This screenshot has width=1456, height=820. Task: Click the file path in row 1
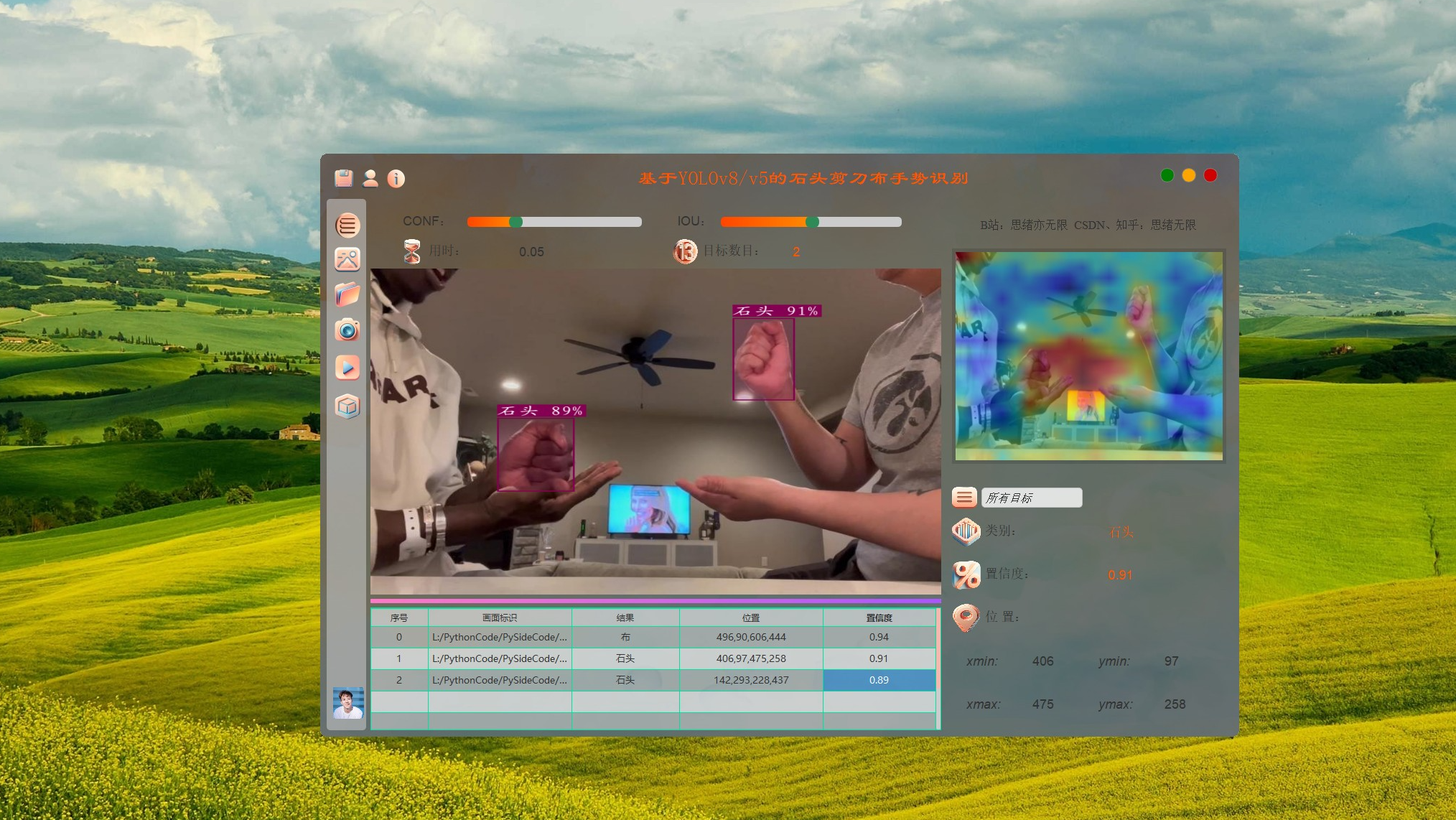[x=500, y=658]
